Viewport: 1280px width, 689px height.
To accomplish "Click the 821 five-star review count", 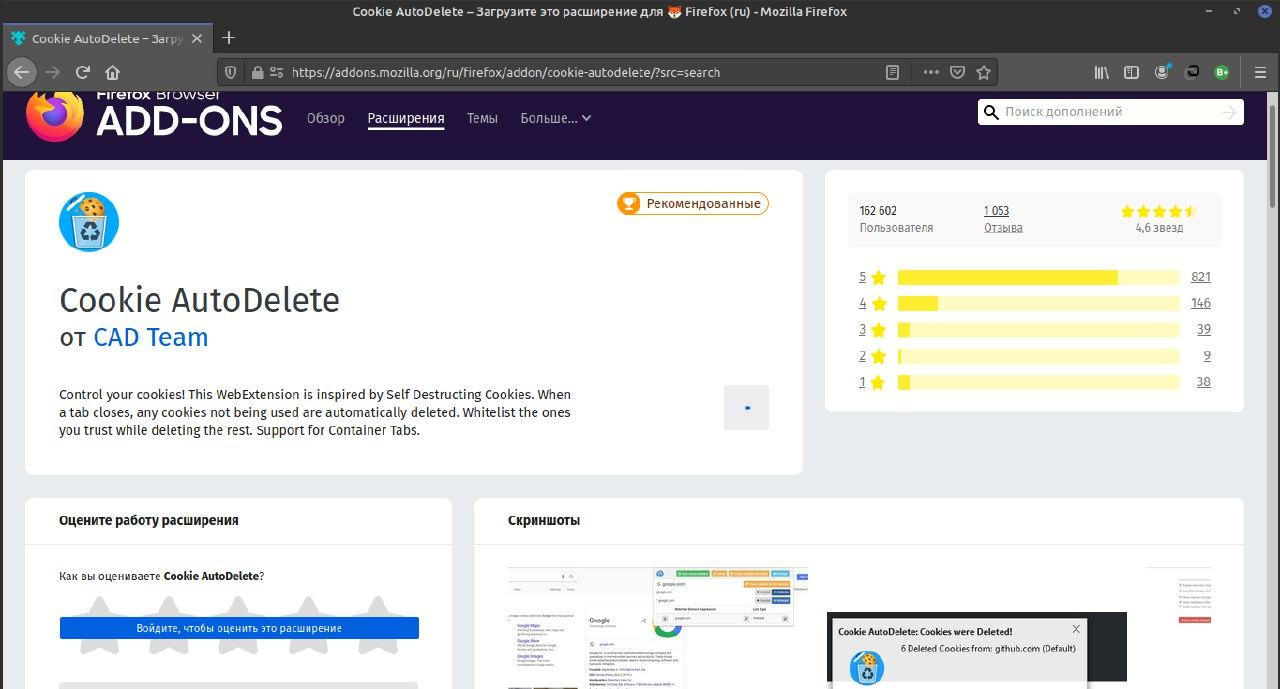I will pos(1201,277).
